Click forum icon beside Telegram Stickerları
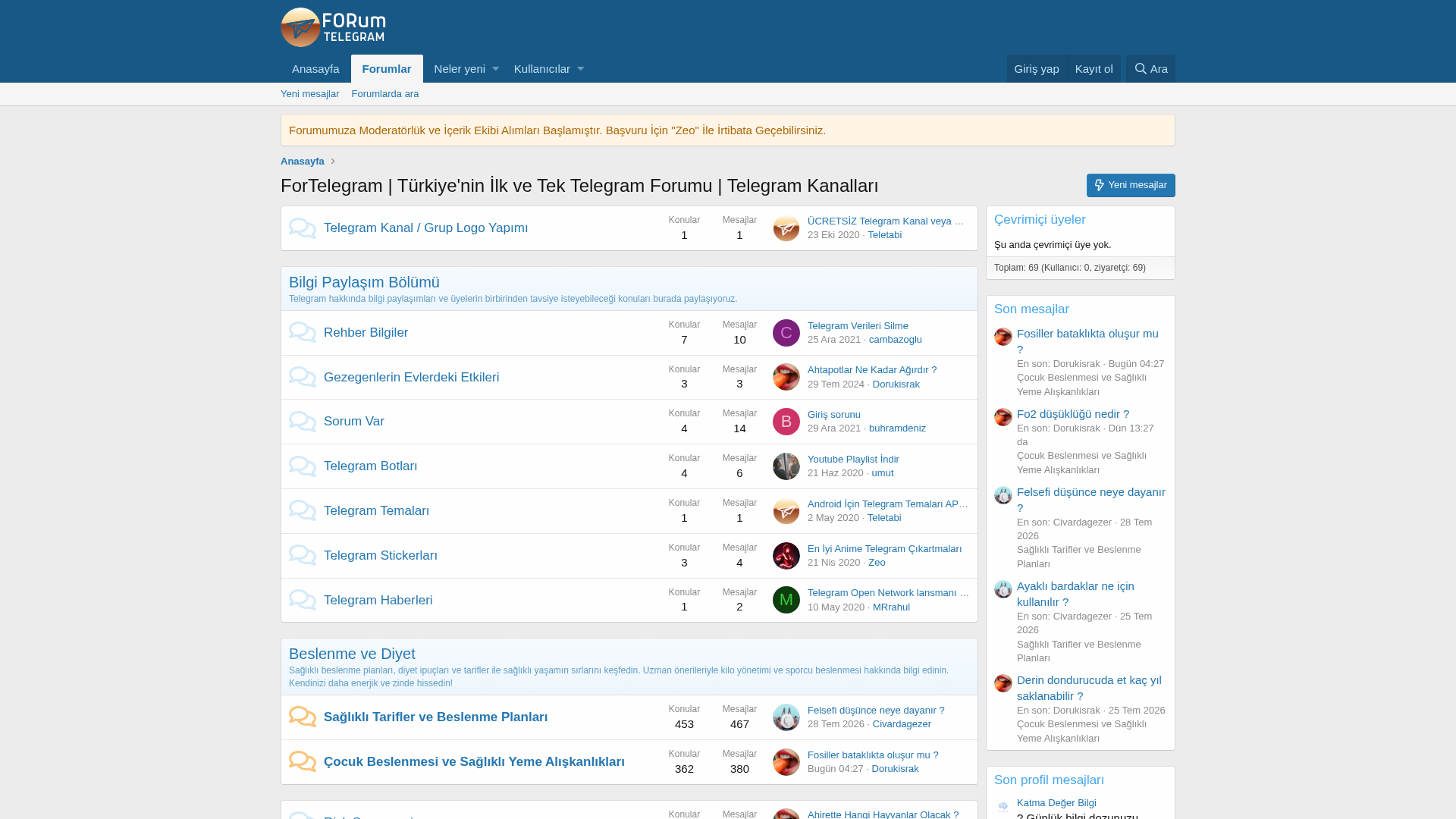Image resolution: width=1456 pixels, height=819 pixels. pyautogui.click(x=303, y=555)
